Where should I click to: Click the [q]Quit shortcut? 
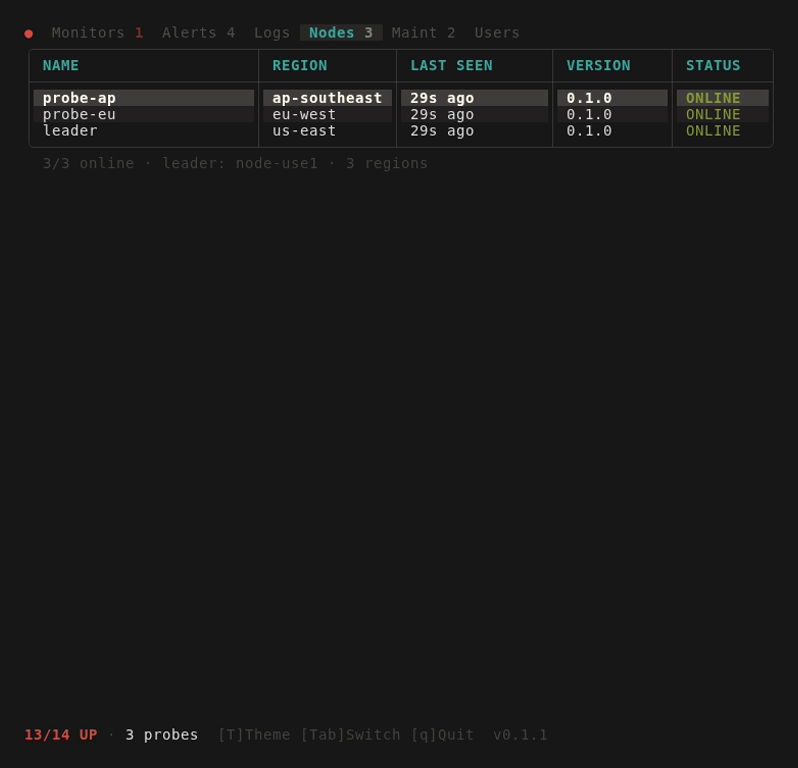tap(442, 735)
